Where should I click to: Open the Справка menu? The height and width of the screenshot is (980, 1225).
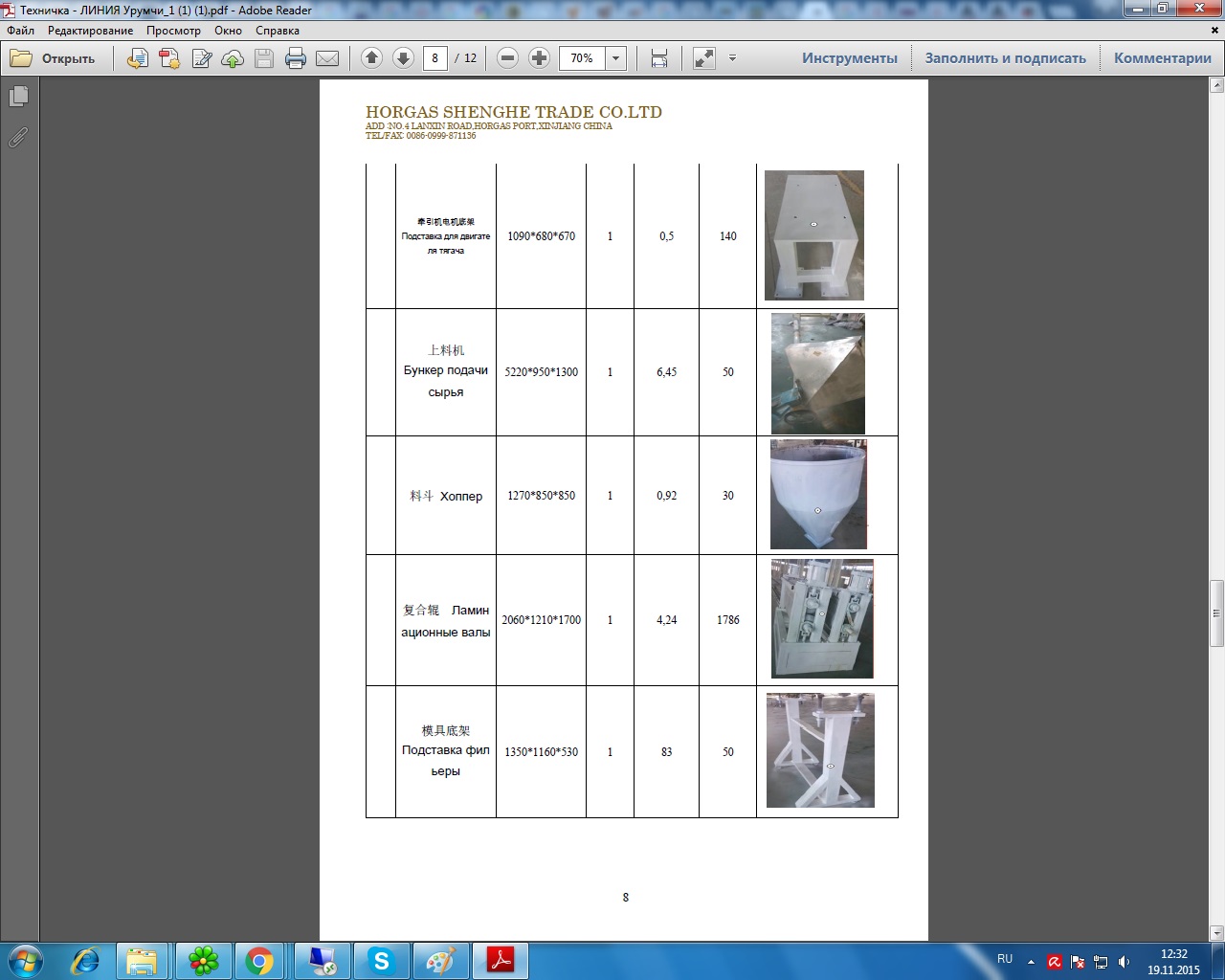click(278, 31)
